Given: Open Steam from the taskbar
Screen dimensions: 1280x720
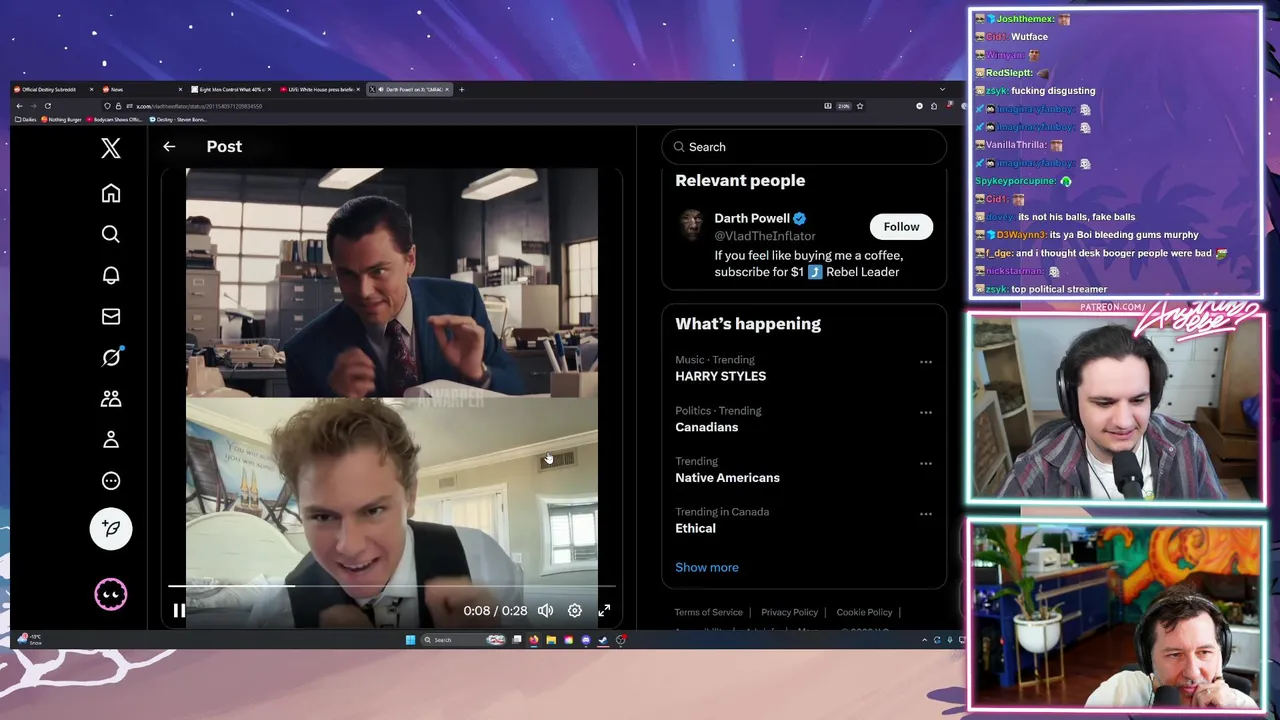Looking at the screenshot, I should pos(603,640).
